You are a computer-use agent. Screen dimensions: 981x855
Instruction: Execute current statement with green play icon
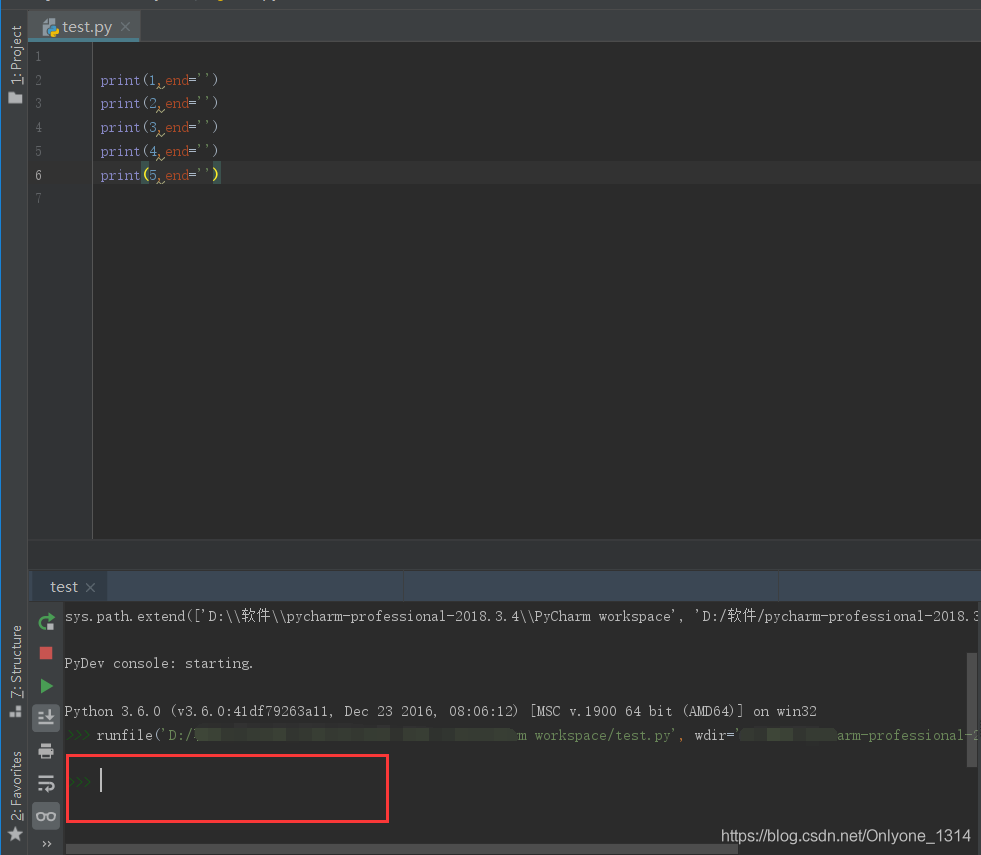click(46, 686)
